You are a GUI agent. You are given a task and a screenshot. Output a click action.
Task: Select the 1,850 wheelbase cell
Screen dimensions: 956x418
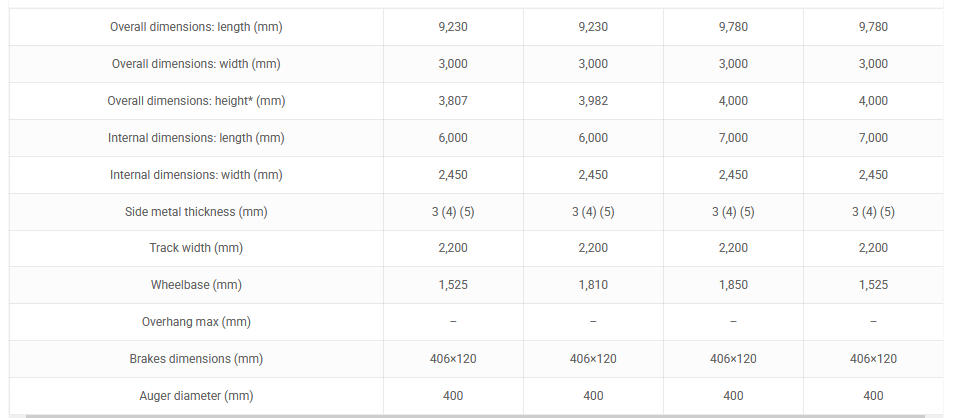[x=733, y=285]
